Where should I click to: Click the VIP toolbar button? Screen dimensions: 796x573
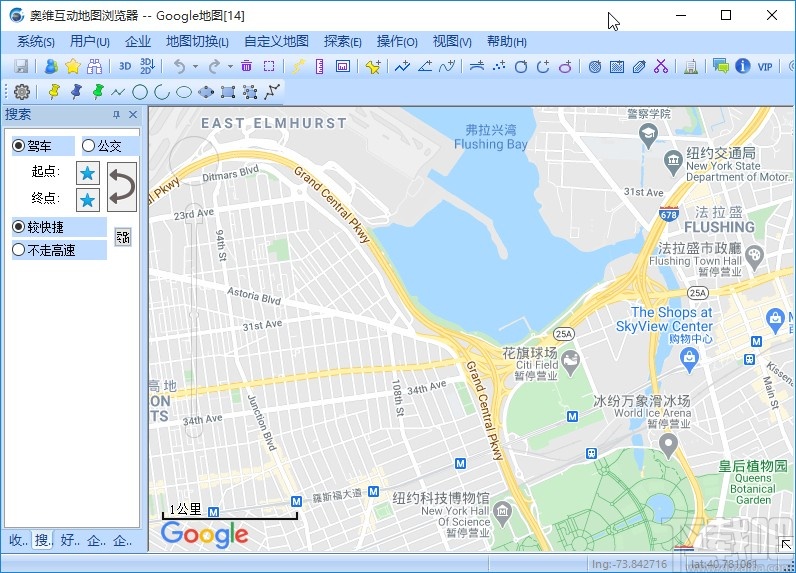765,66
